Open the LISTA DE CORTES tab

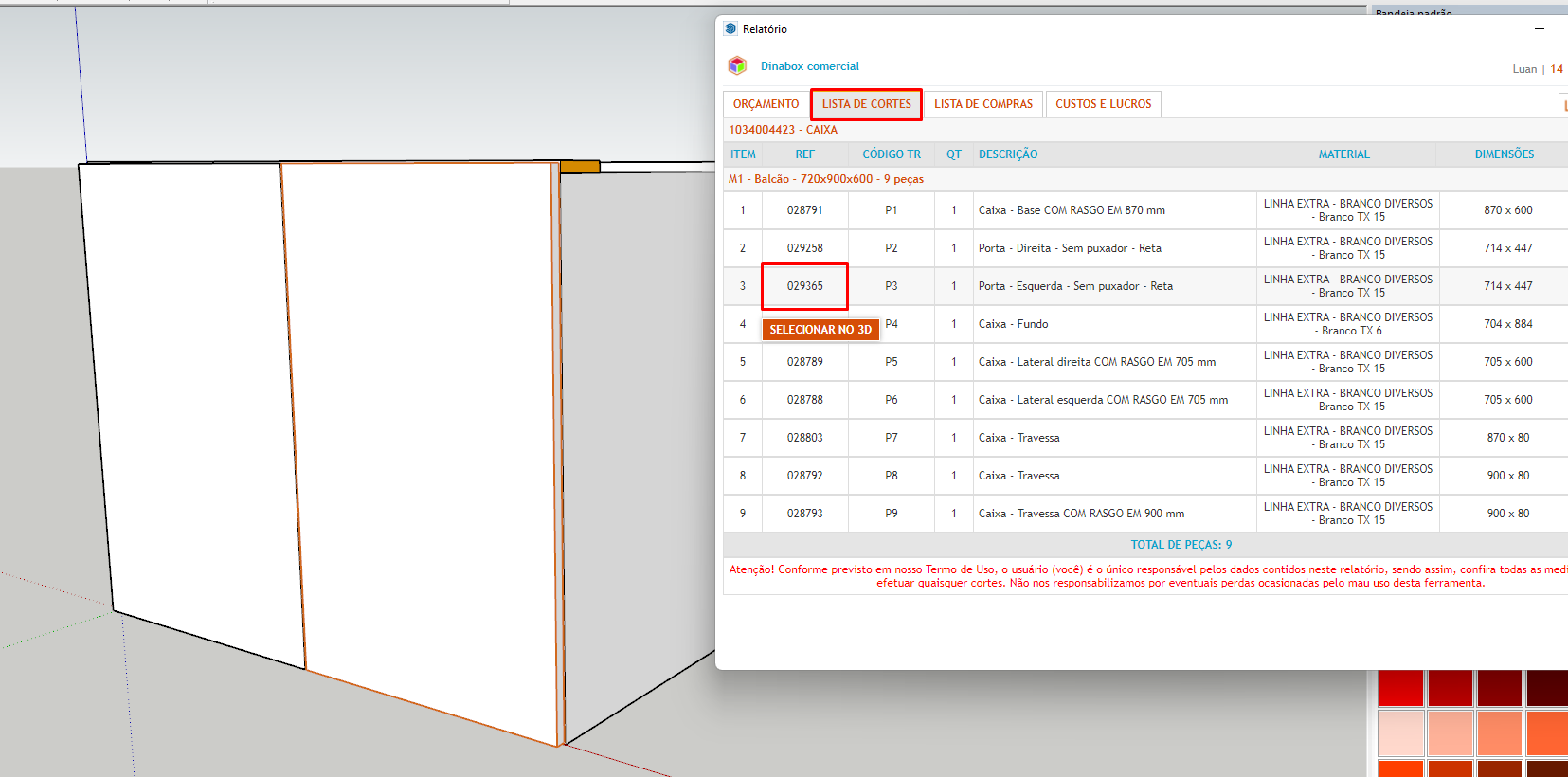866,104
